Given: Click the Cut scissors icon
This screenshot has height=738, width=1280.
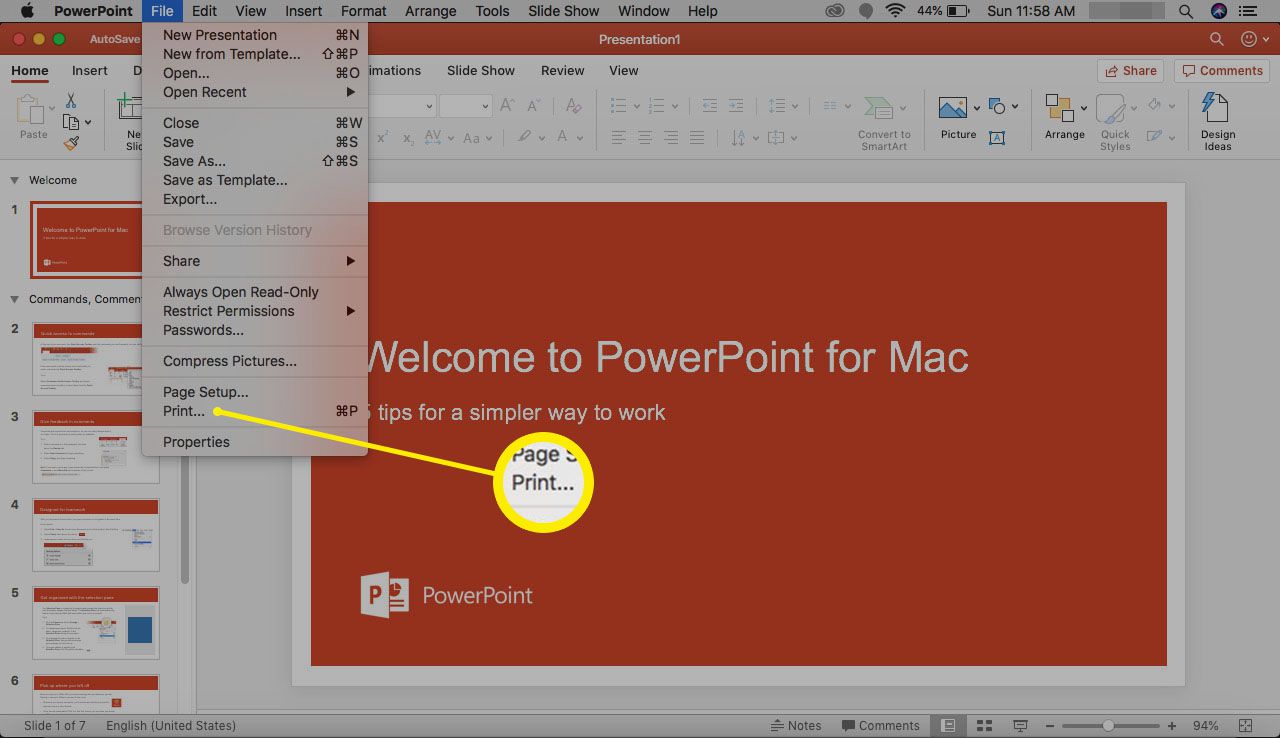Looking at the screenshot, I should point(71,100).
